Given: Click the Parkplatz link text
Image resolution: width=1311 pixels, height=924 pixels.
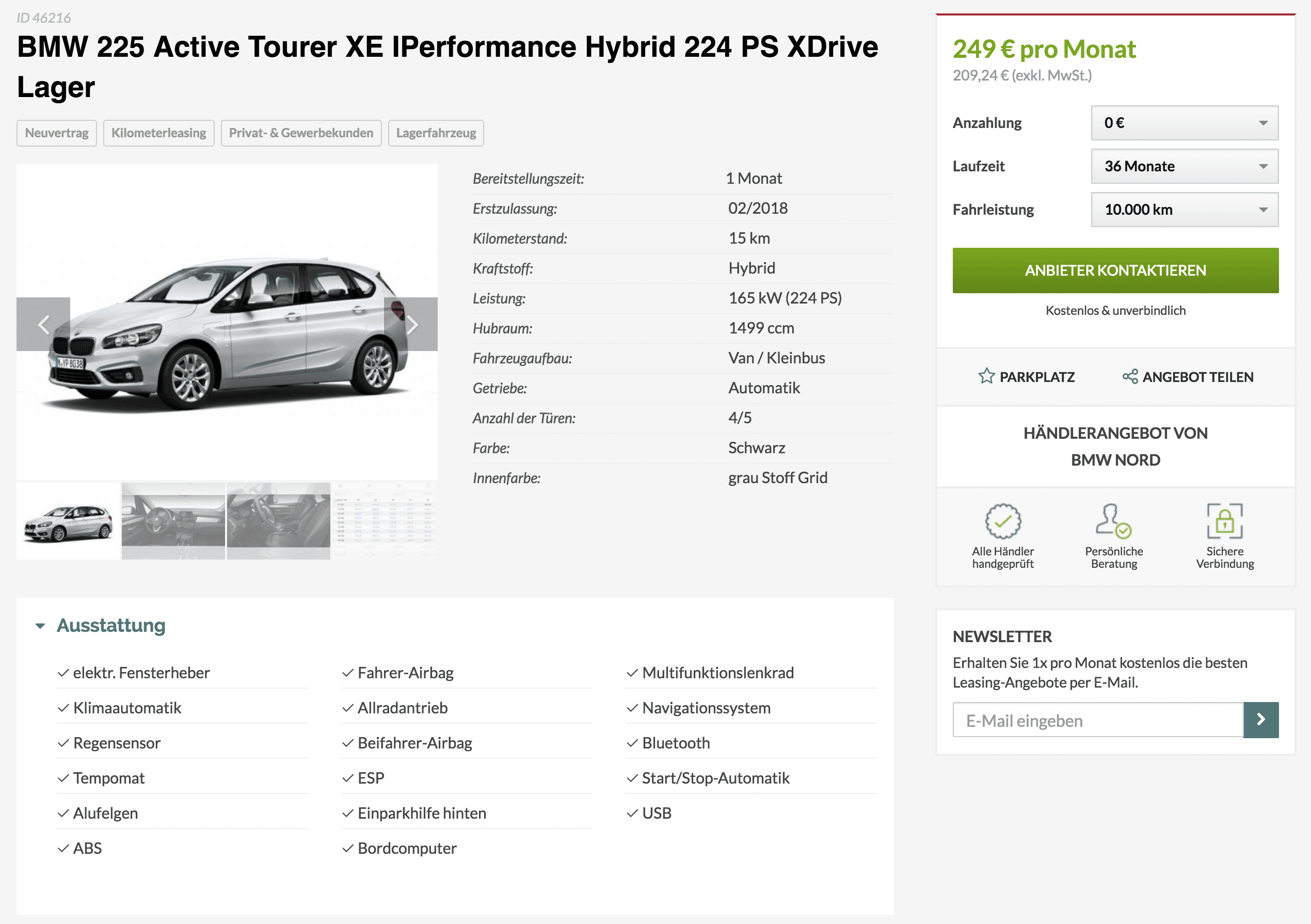Looking at the screenshot, I should [1037, 377].
